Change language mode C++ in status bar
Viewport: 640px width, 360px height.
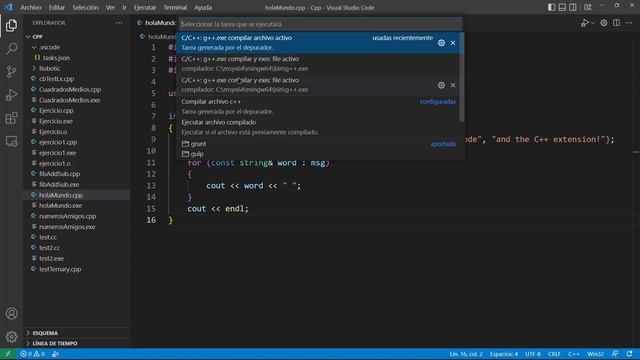573,354
